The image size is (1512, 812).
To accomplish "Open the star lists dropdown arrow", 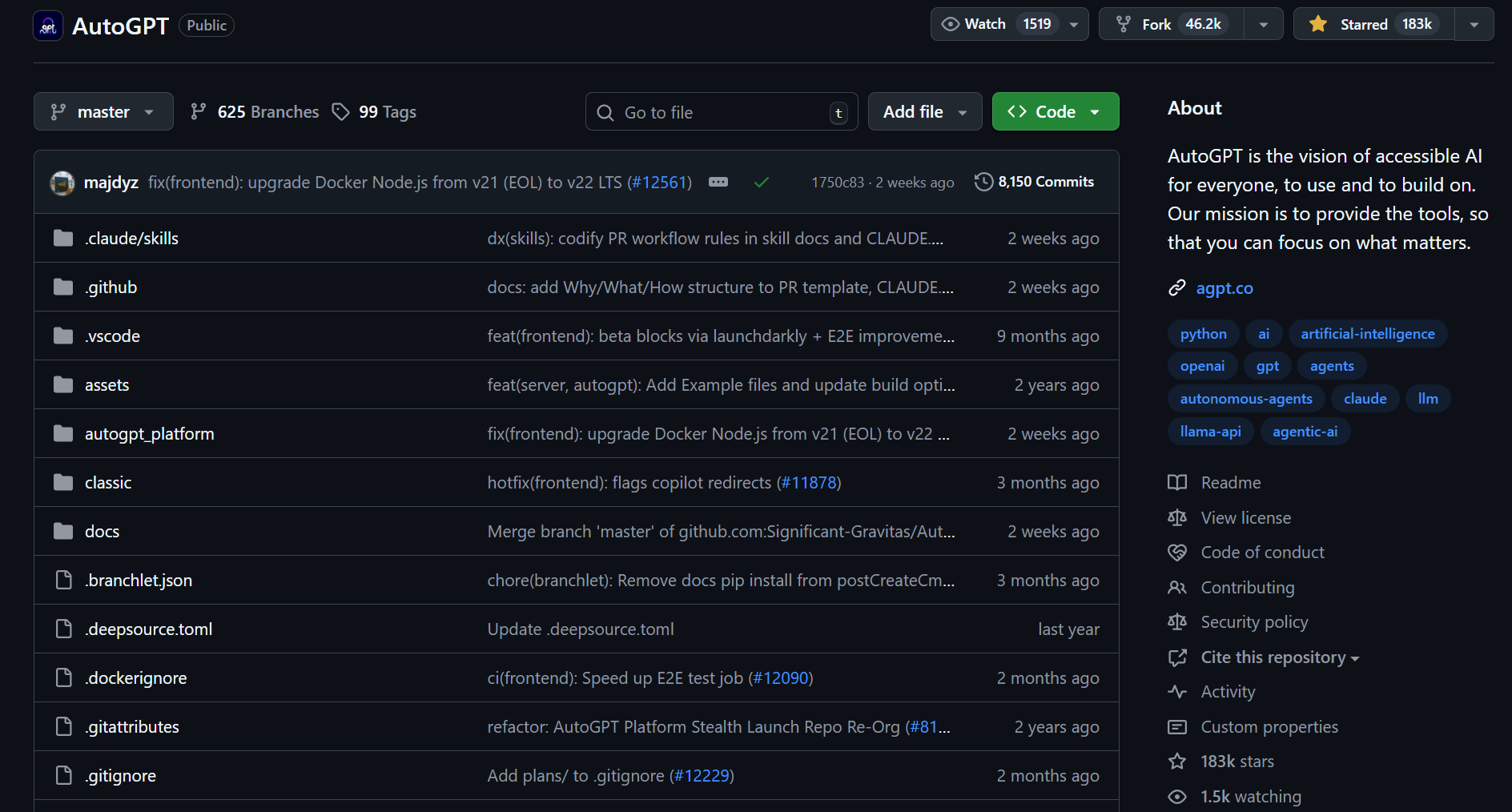I will [1474, 24].
